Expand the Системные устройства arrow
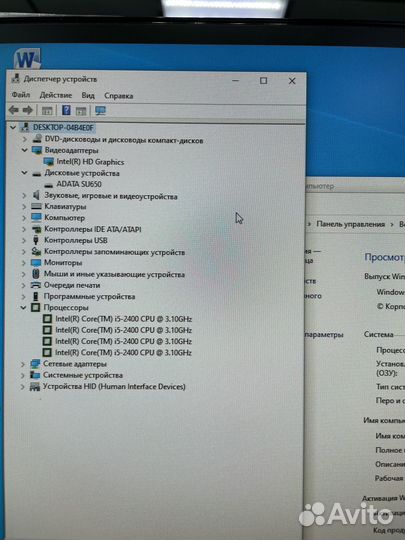The width and height of the screenshot is (405, 540). coord(23,375)
